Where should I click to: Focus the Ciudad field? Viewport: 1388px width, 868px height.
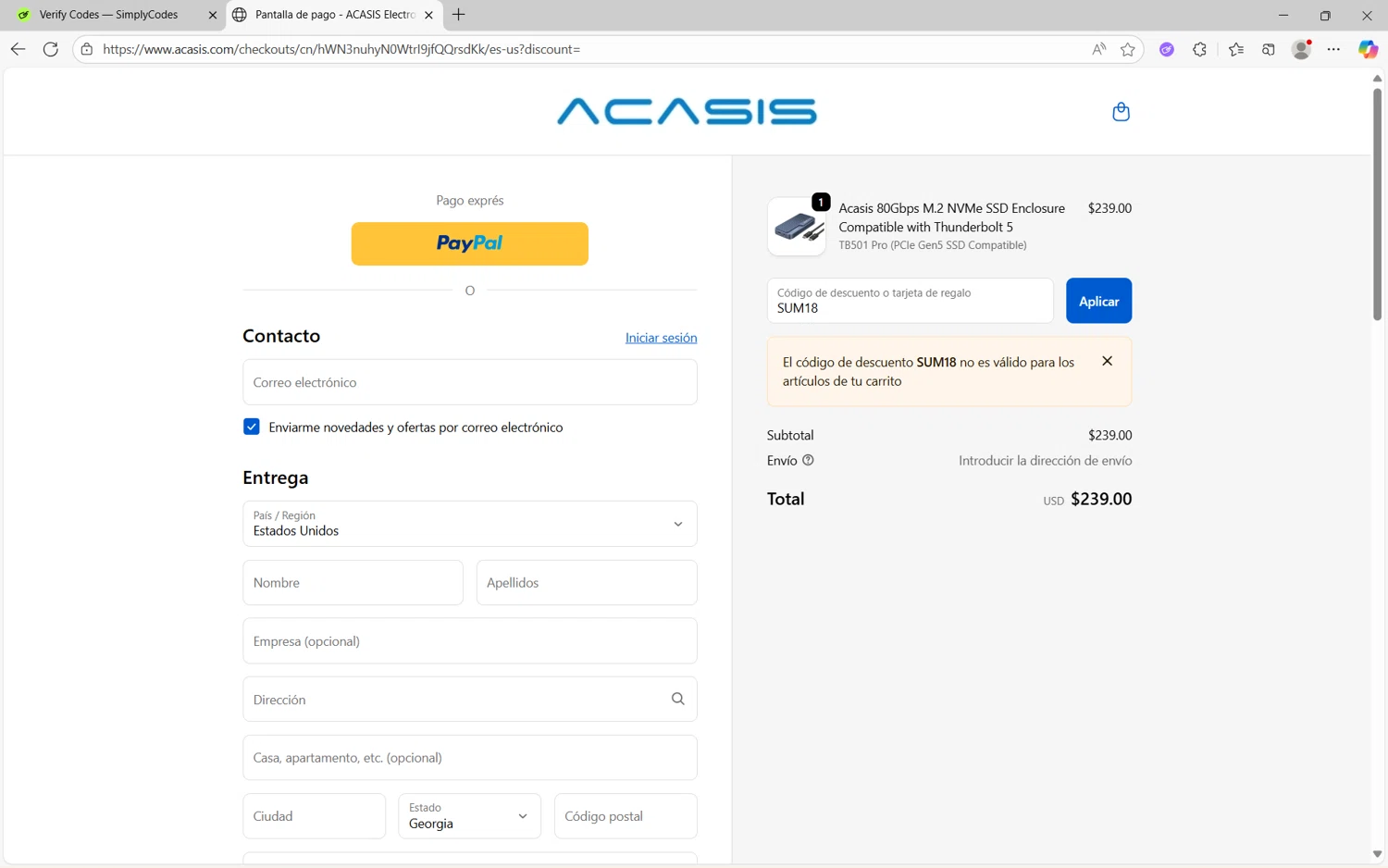[314, 816]
